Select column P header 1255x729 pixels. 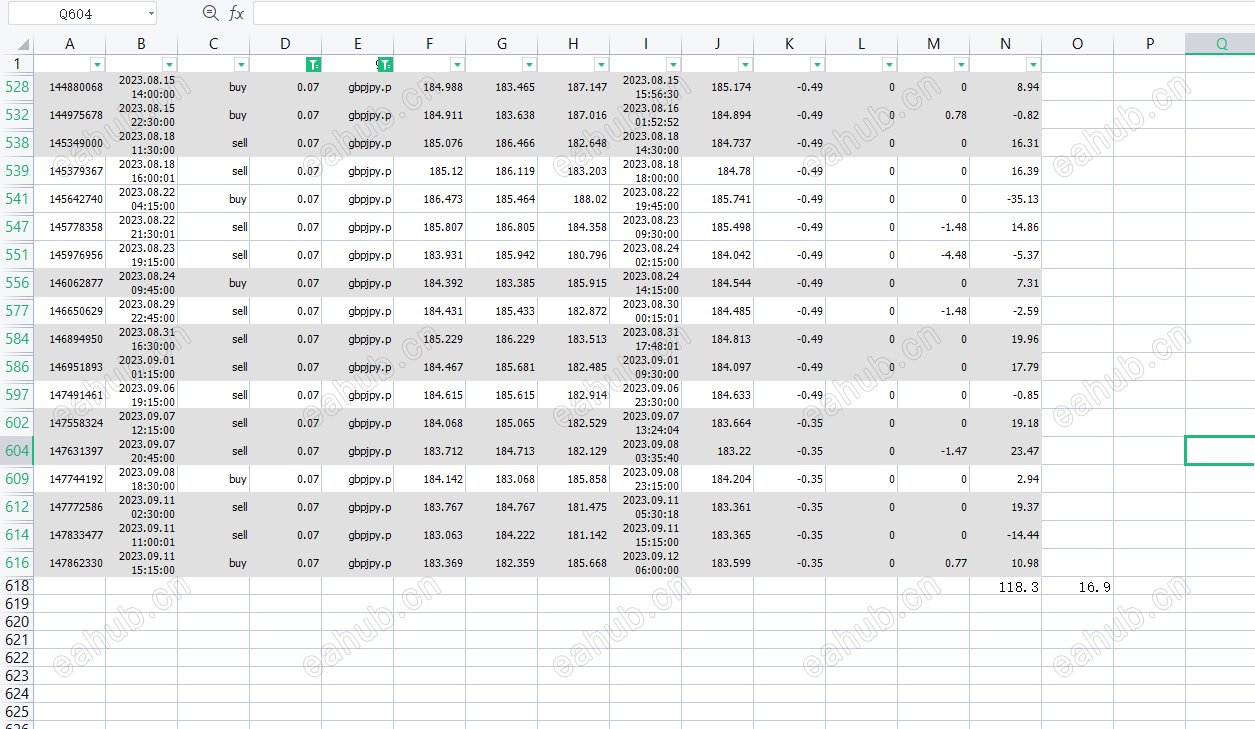(1150, 44)
